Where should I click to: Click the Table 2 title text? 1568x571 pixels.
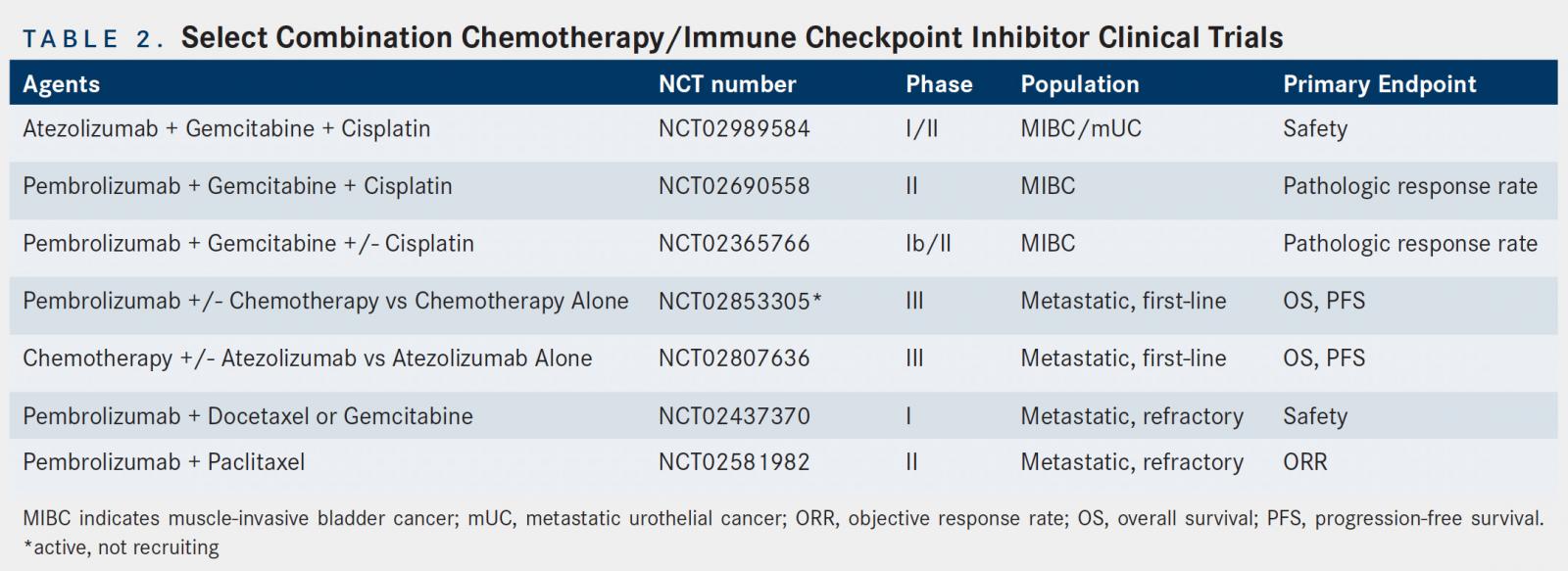653,37
